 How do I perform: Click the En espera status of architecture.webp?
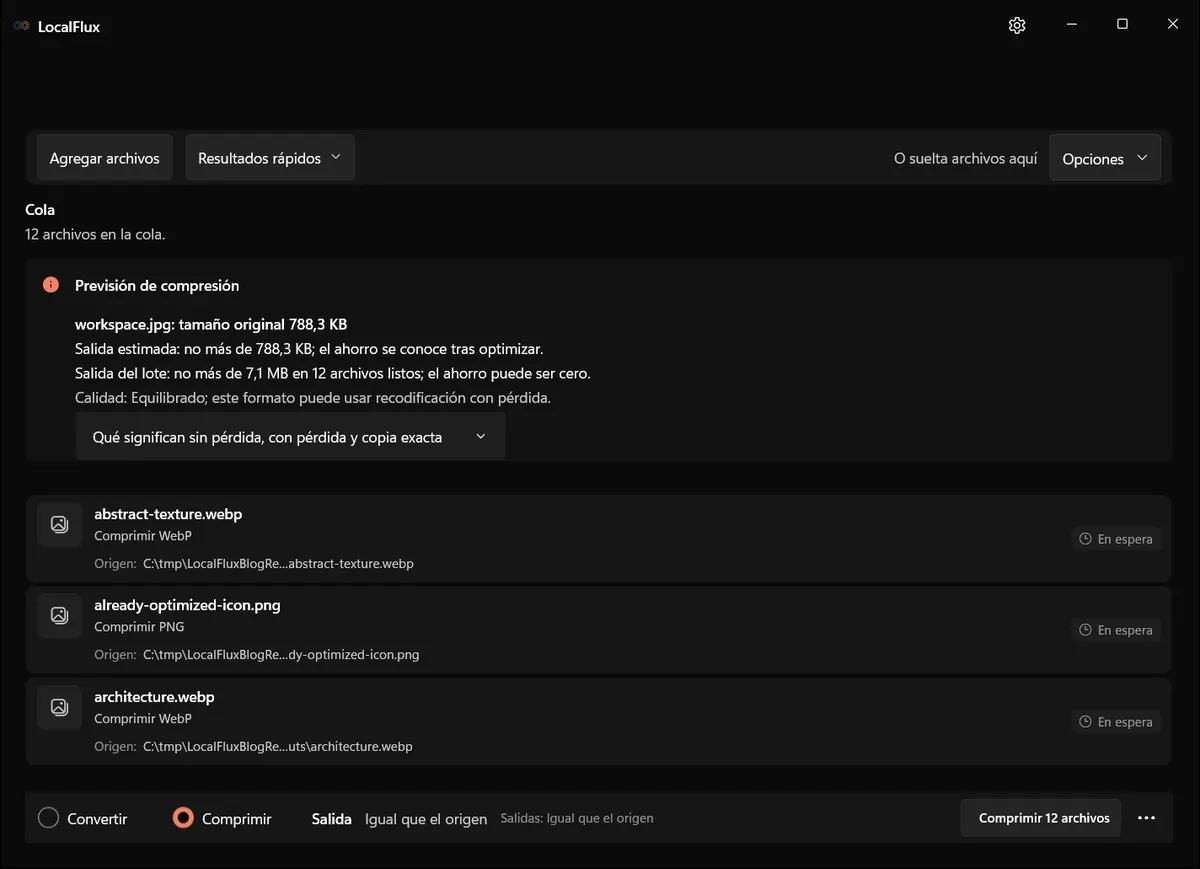click(1116, 722)
